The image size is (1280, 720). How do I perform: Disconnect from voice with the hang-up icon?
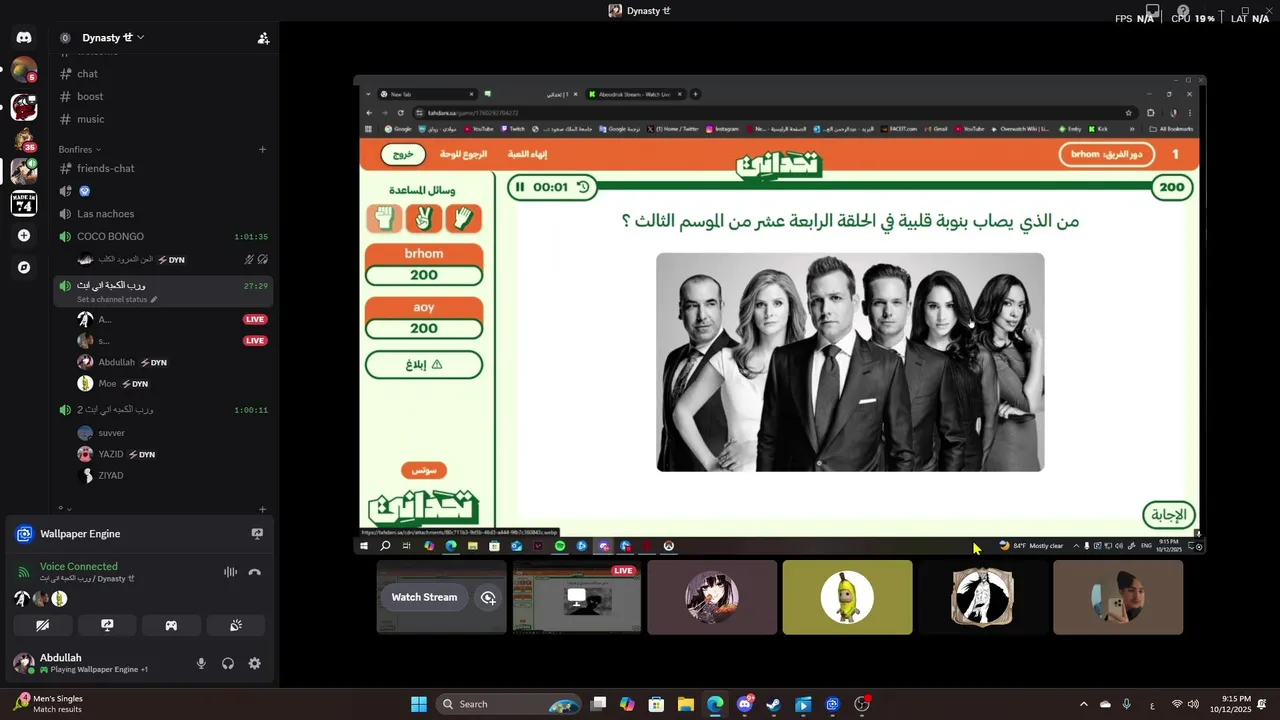(x=254, y=572)
